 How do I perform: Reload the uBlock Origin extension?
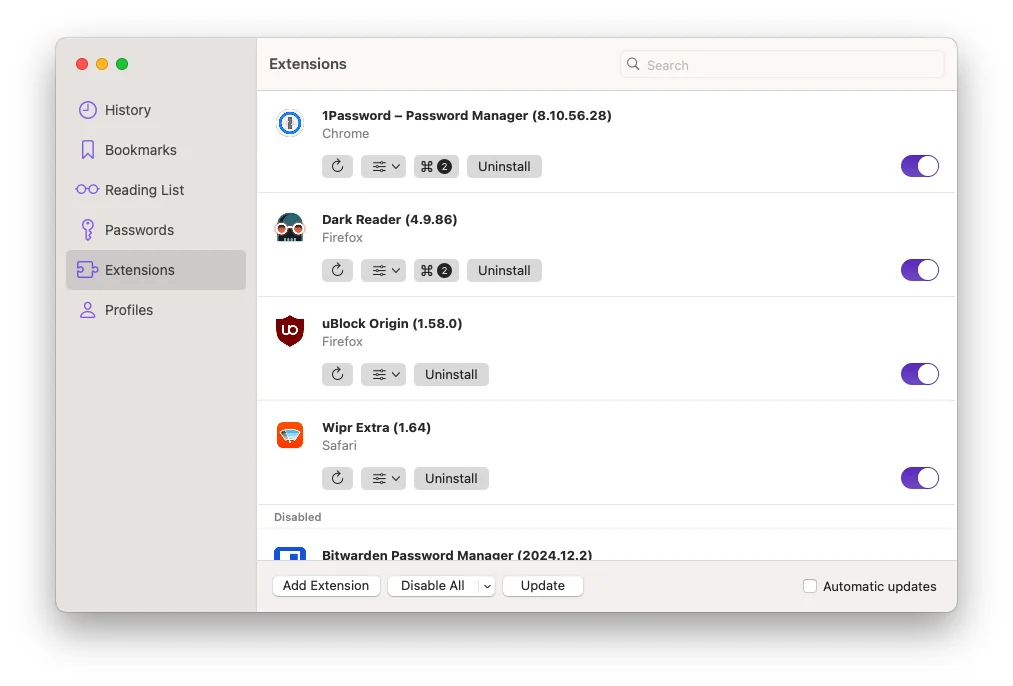click(337, 375)
